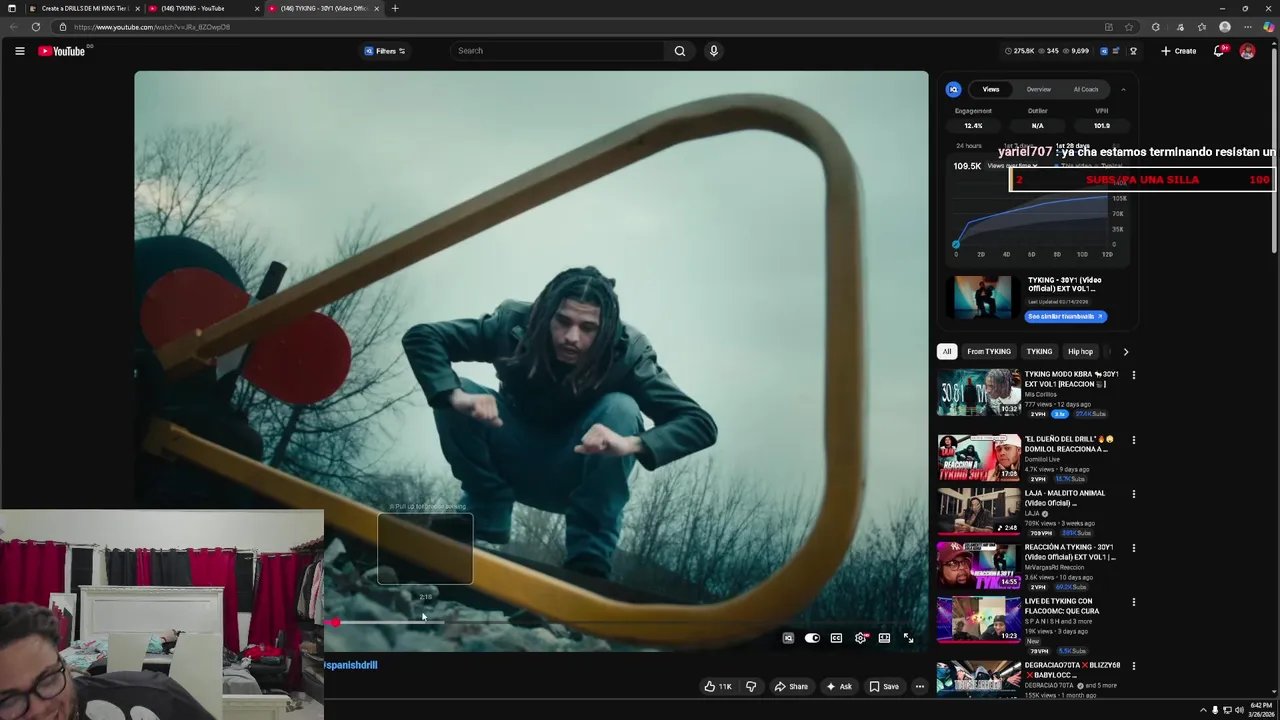1280x720 pixels.
Task: Open options for DEGRACIAO7DTA X BLIZZY68 video
Action: coord(1133,666)
